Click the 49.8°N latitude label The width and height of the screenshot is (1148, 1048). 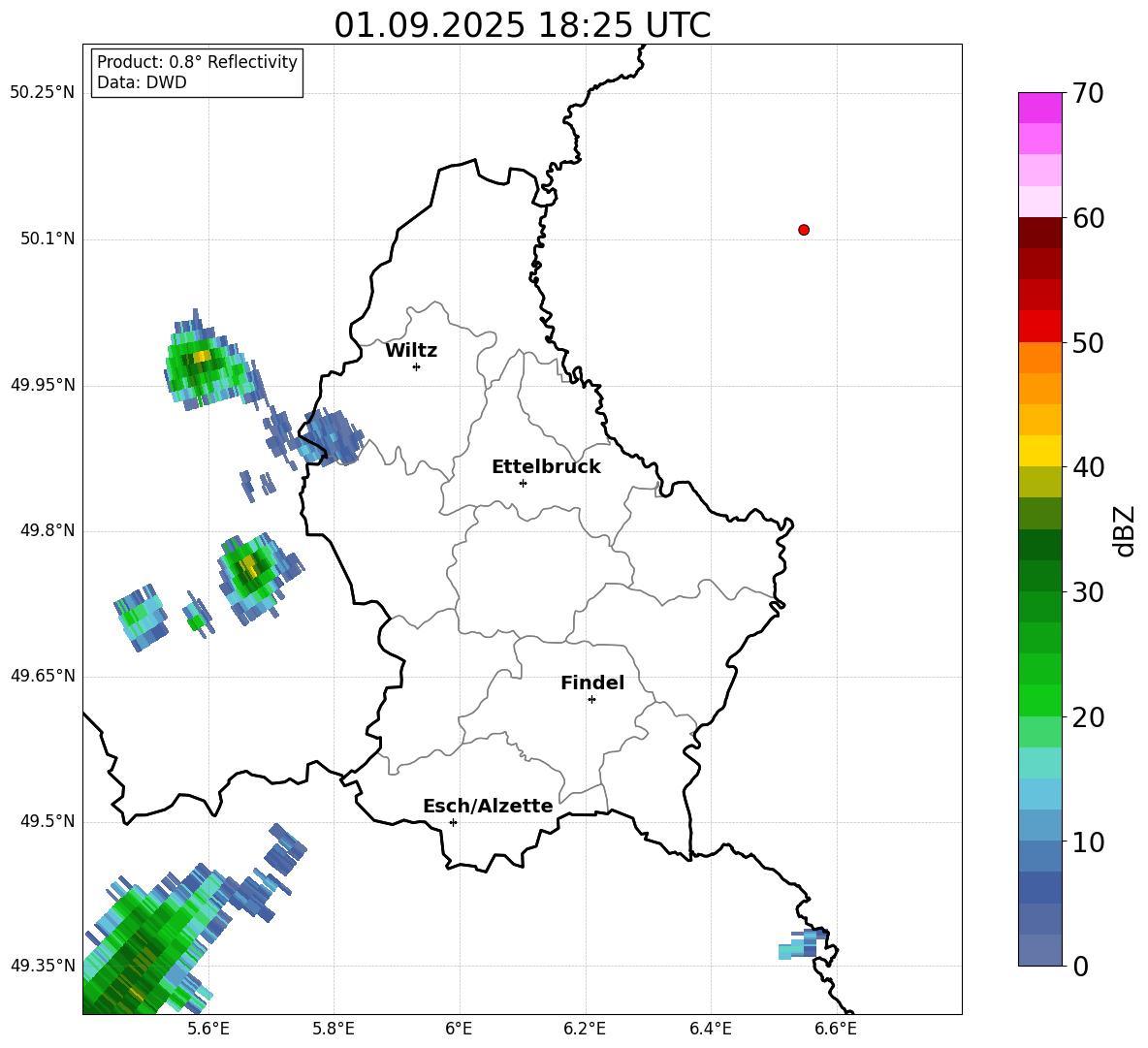[48, 530]
